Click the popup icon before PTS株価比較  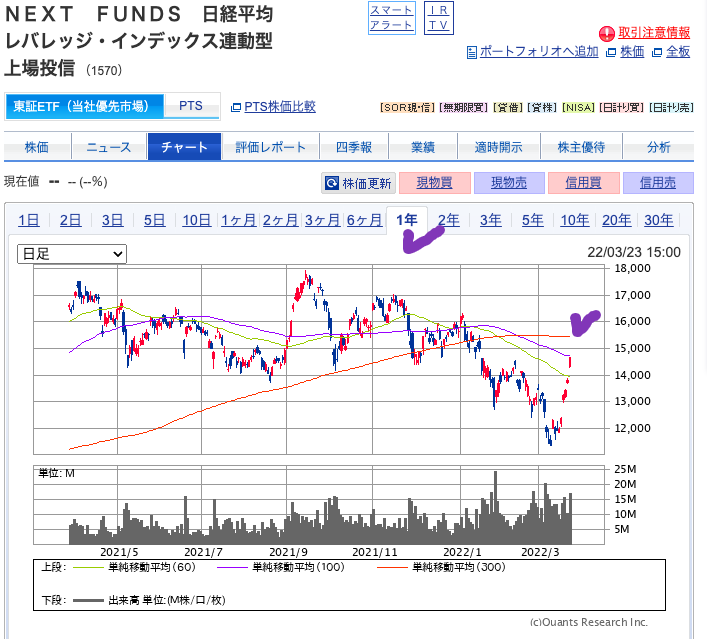pyautogui.click(x=235, y=107)
